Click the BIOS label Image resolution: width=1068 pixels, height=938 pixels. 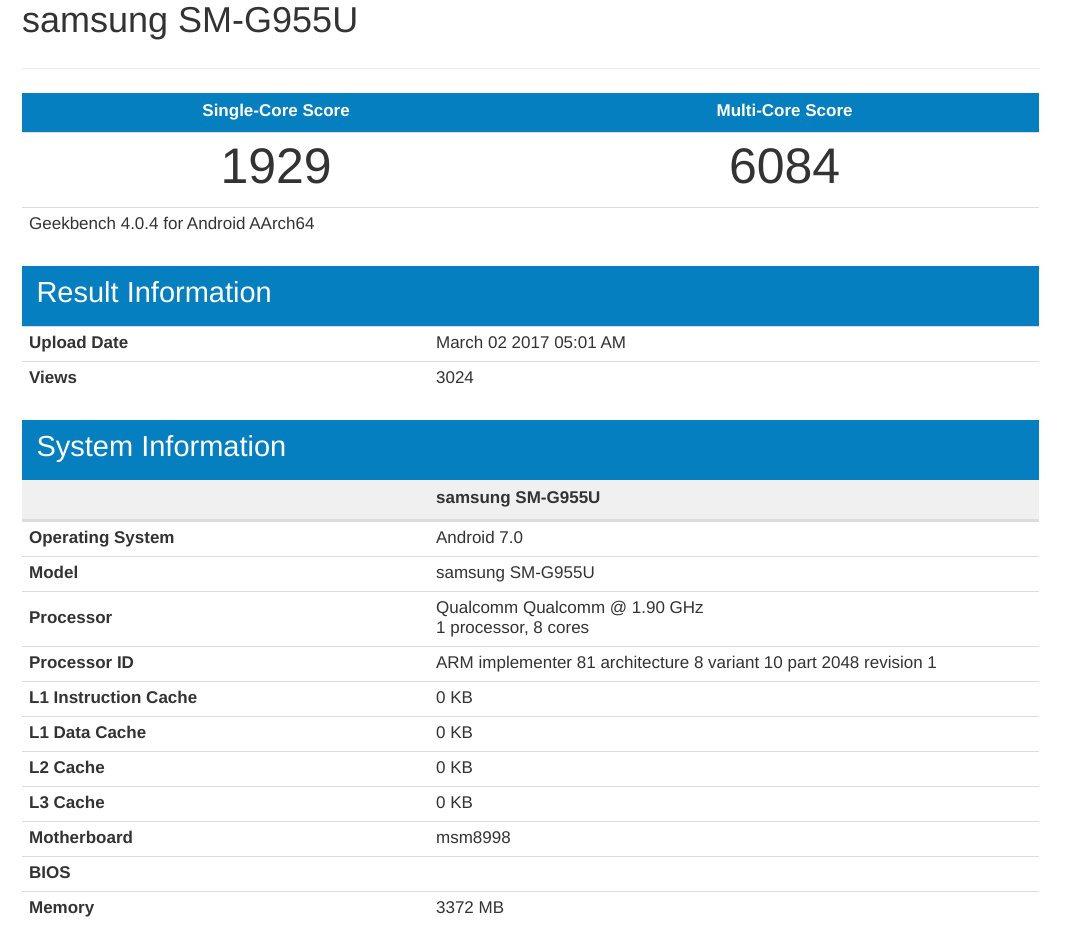(50, 873)
